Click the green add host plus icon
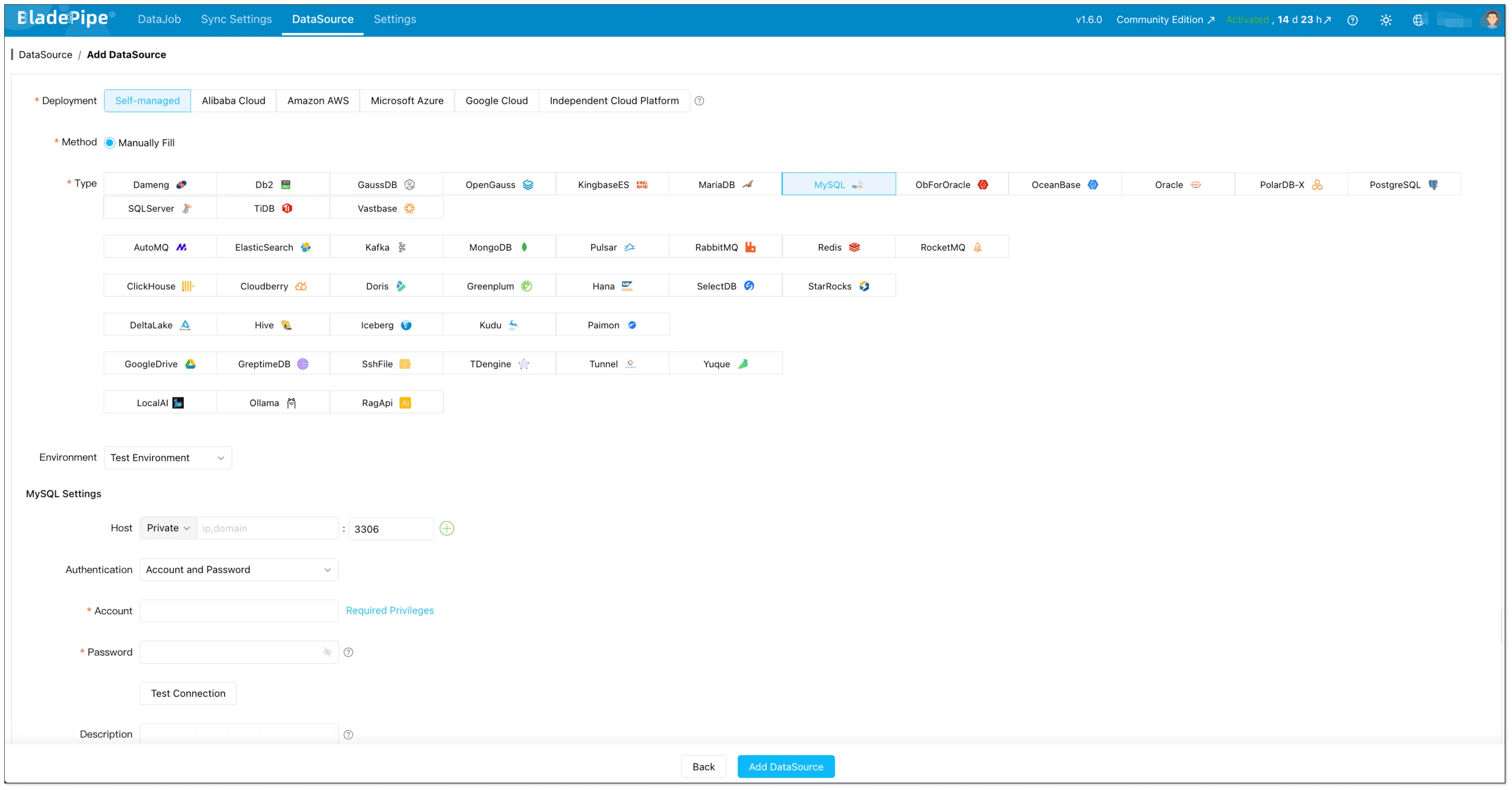Image resolution: width=1512 pixels, height=790 pixels. point(447,528)
